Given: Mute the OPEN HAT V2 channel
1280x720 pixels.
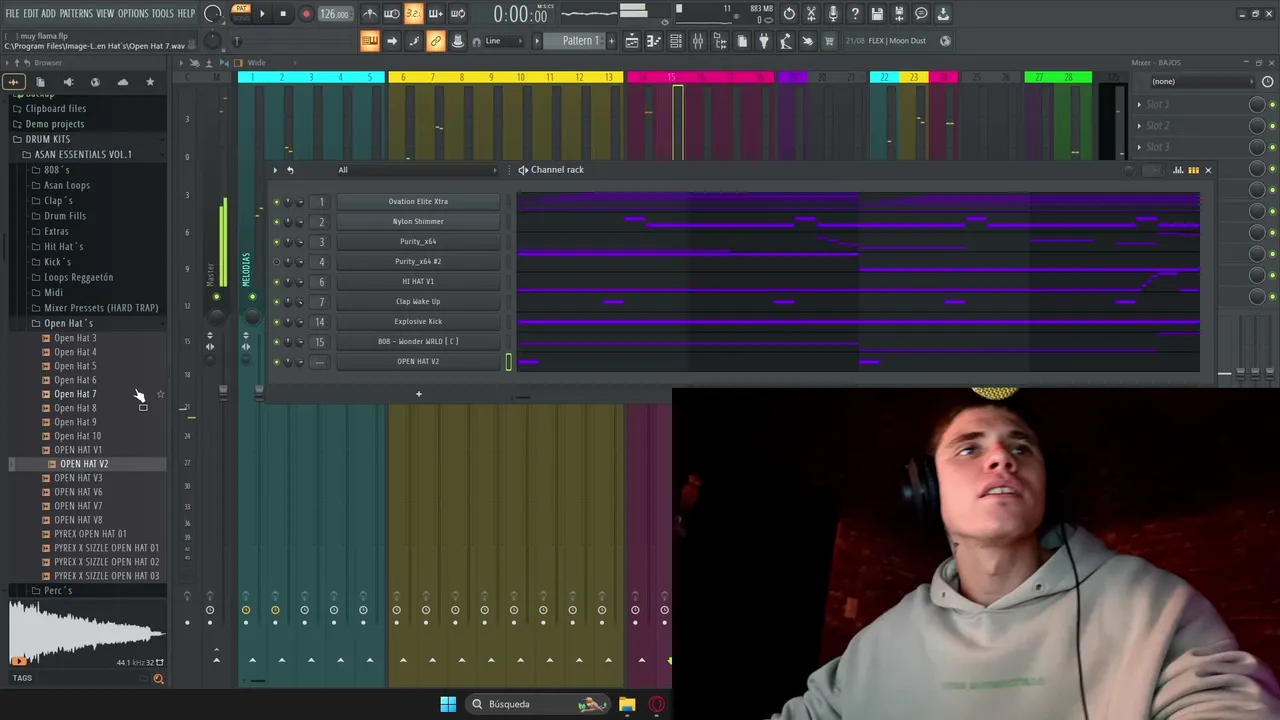Looking at the screenshot, I should [x=277, y=362].
